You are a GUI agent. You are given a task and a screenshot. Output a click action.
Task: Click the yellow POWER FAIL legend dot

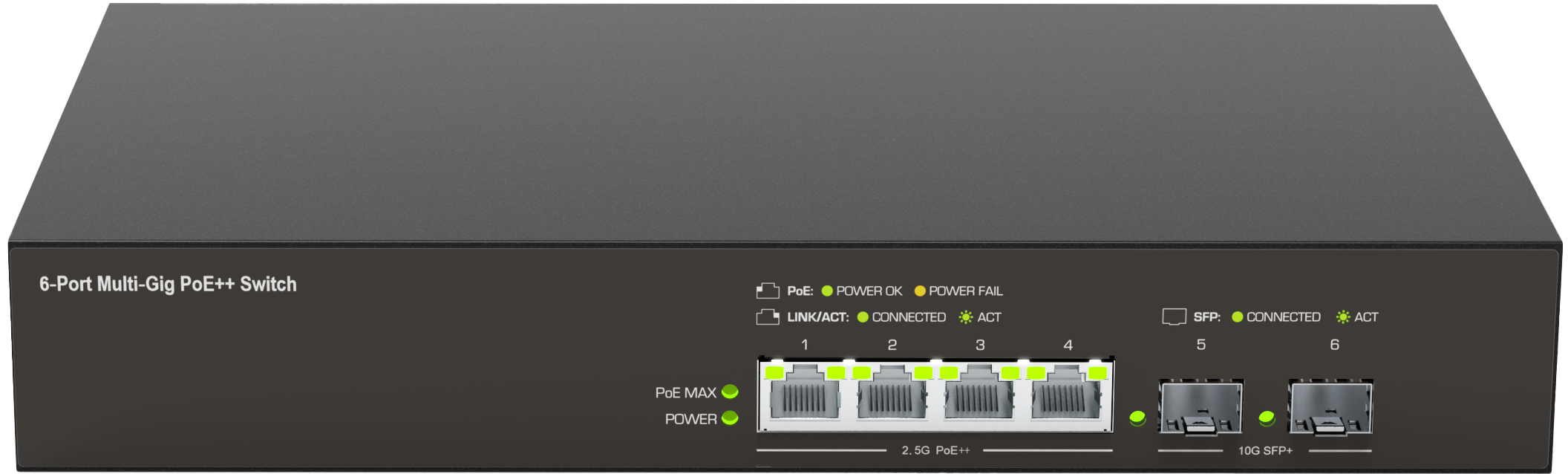pyautogui.click(x=920, y=291)
